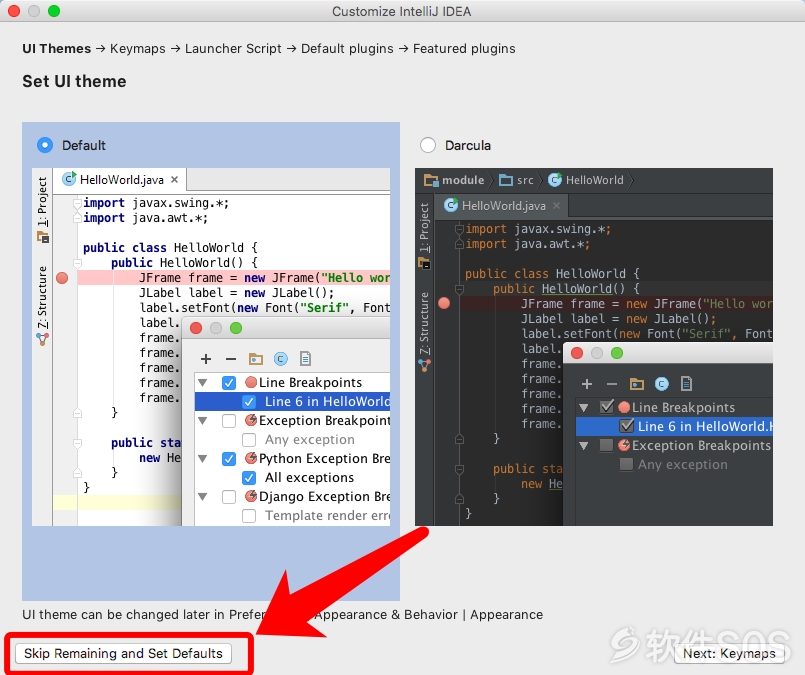Toggle All exceptions checkbox in Default preview

249,478
